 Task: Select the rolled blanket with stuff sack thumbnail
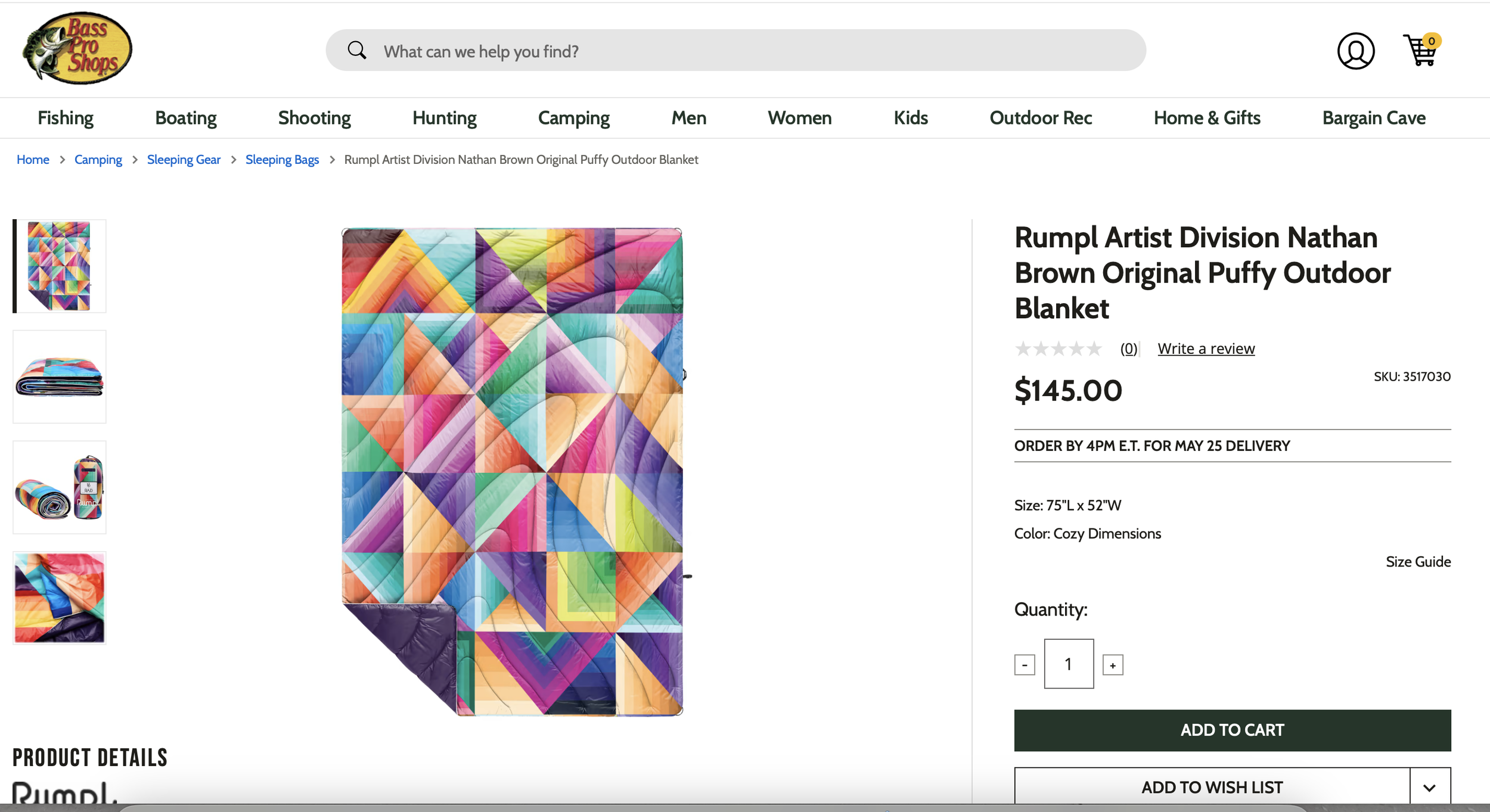(x=60, y=487)
